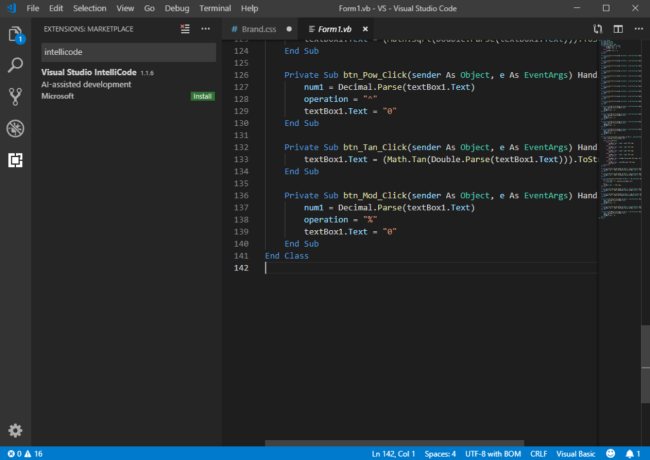
Task: Open the Debug menu
Action: click(177, 8)
